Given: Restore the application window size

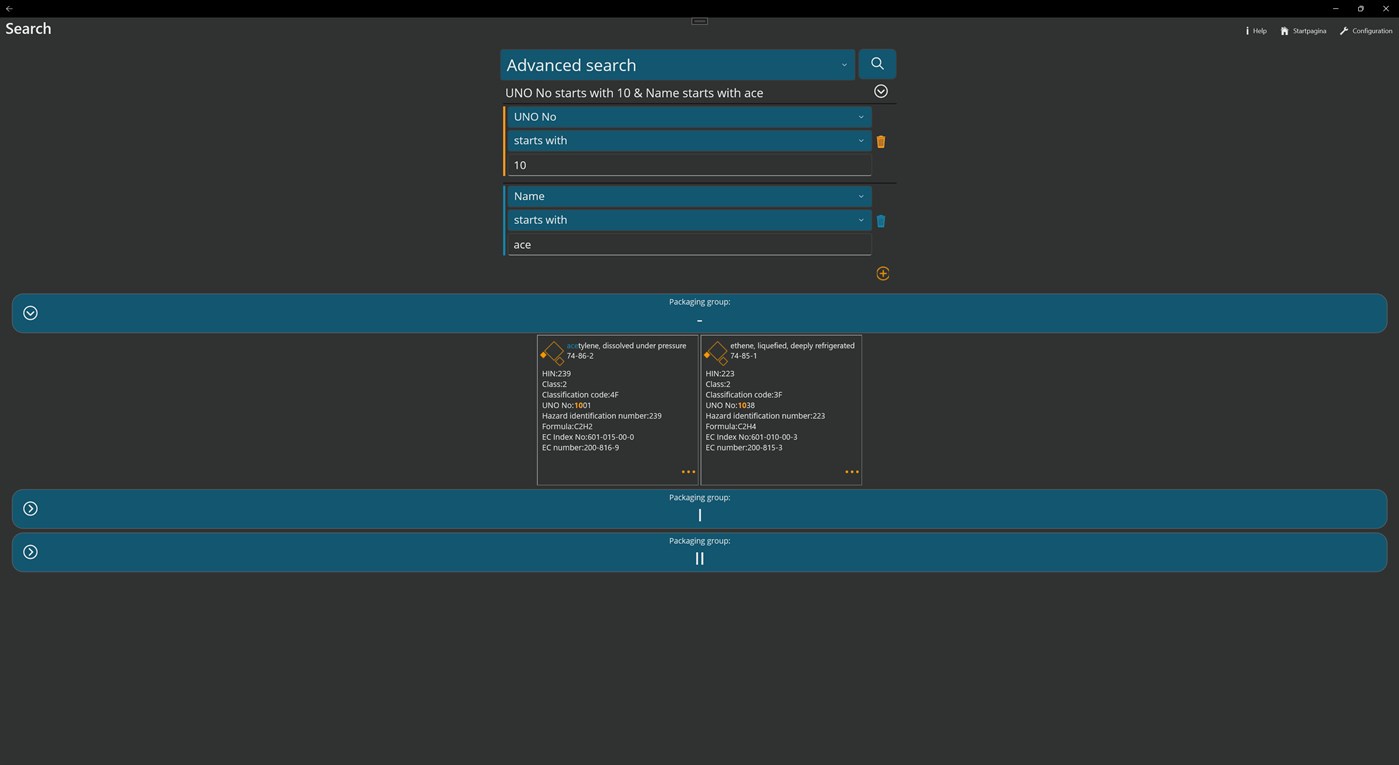Looking at the screenshot, I should click(1360, 8).
